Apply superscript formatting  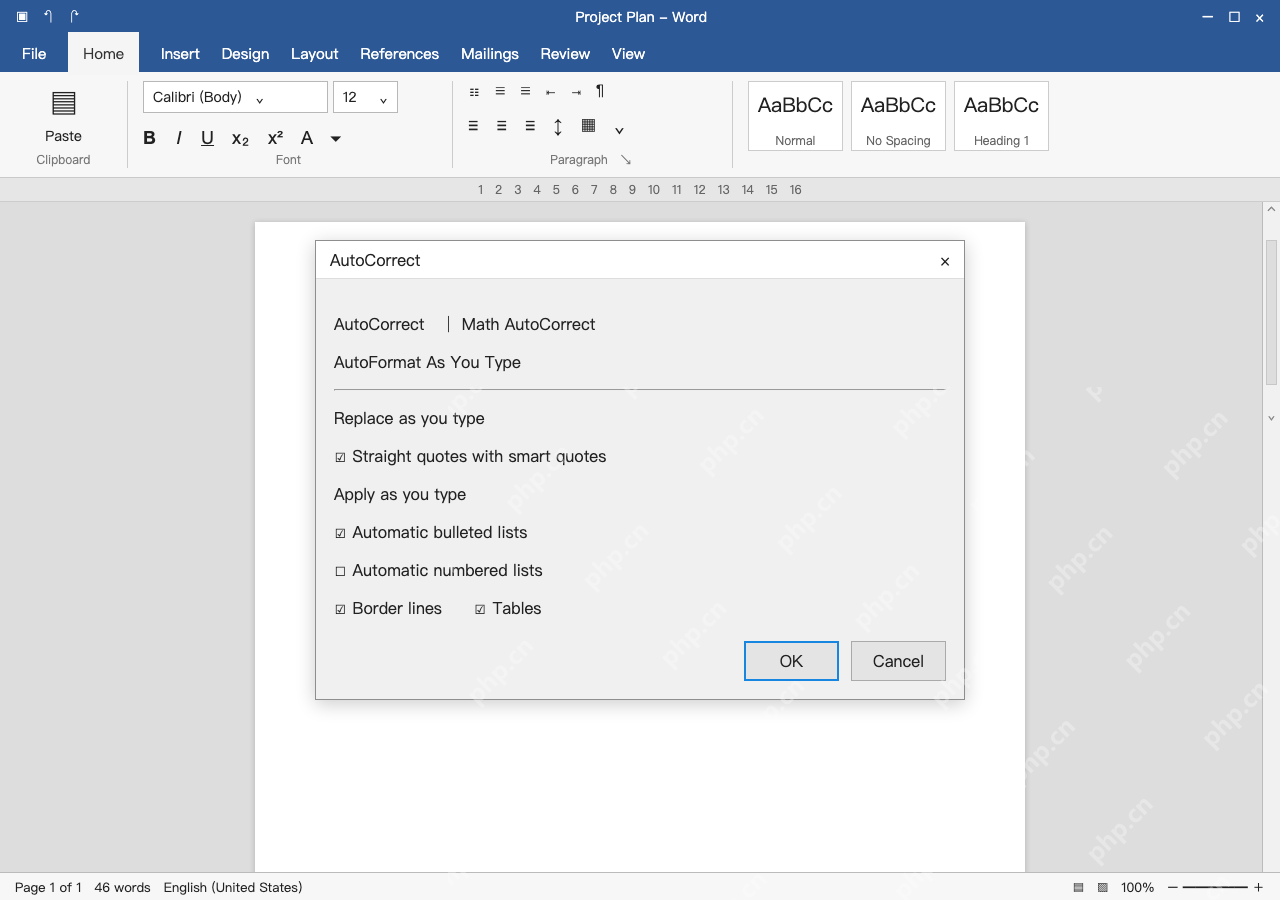click(275, 138)
